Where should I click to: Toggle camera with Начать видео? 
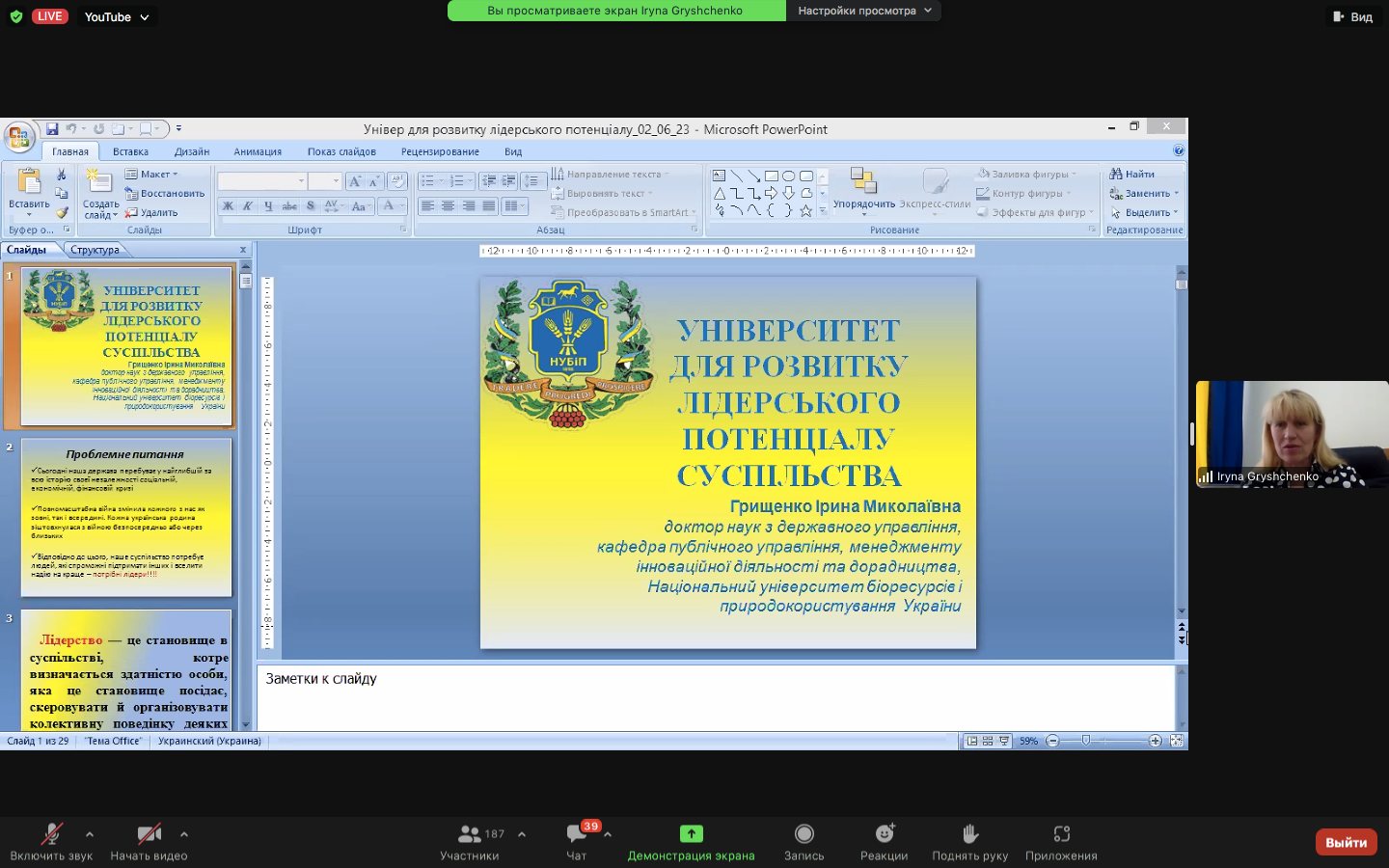pos(148,834)
